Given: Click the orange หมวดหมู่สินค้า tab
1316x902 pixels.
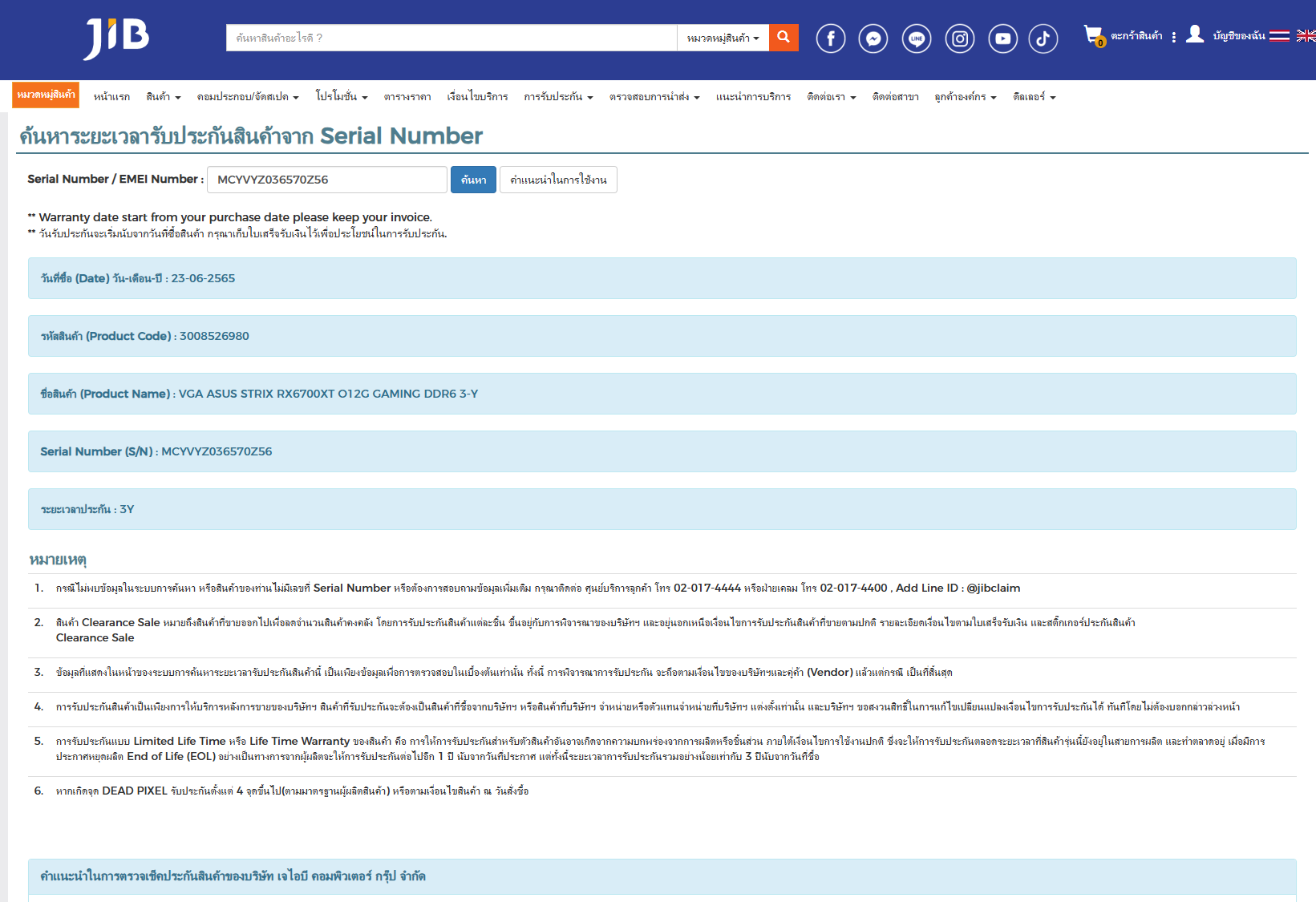Looking at the screenshot, I should click(46, 95).
